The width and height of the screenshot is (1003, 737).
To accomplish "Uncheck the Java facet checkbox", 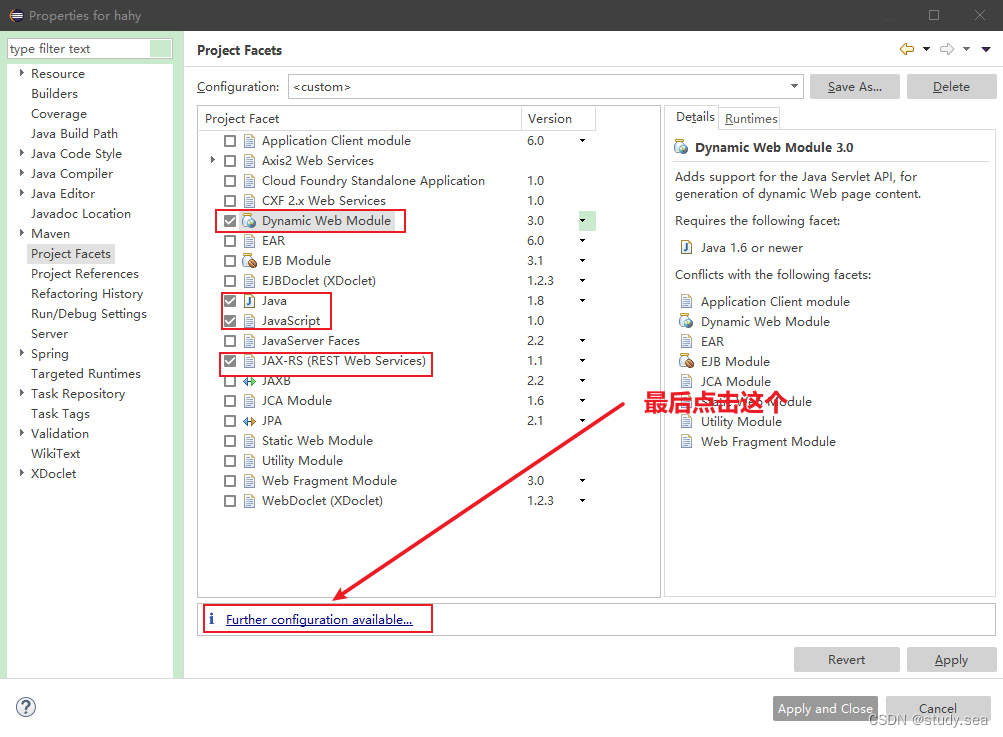I will (230, 301).
